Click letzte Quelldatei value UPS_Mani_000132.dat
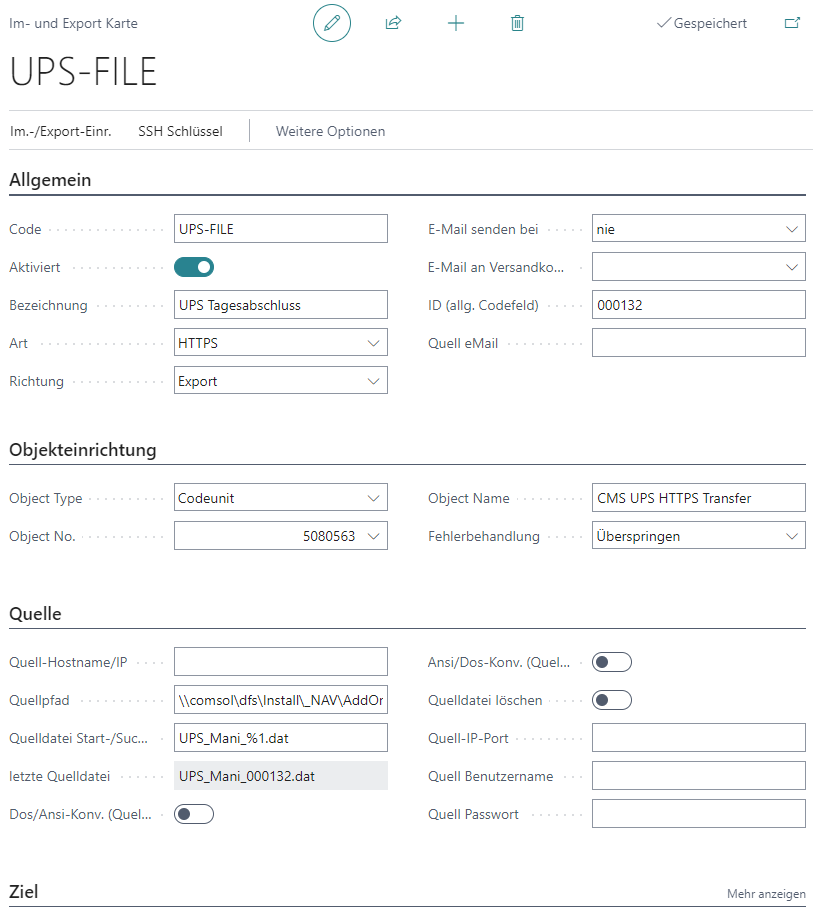 pos(281,776)
